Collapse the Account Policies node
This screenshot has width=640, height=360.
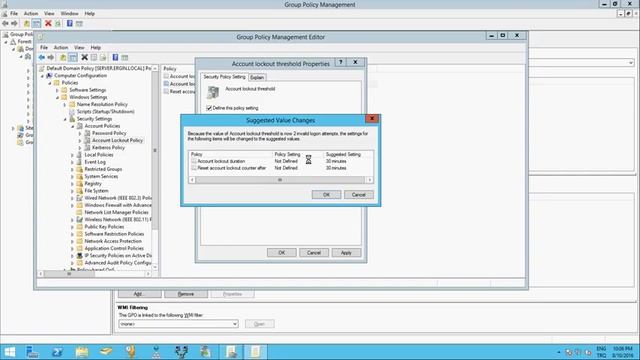[73, 127]
